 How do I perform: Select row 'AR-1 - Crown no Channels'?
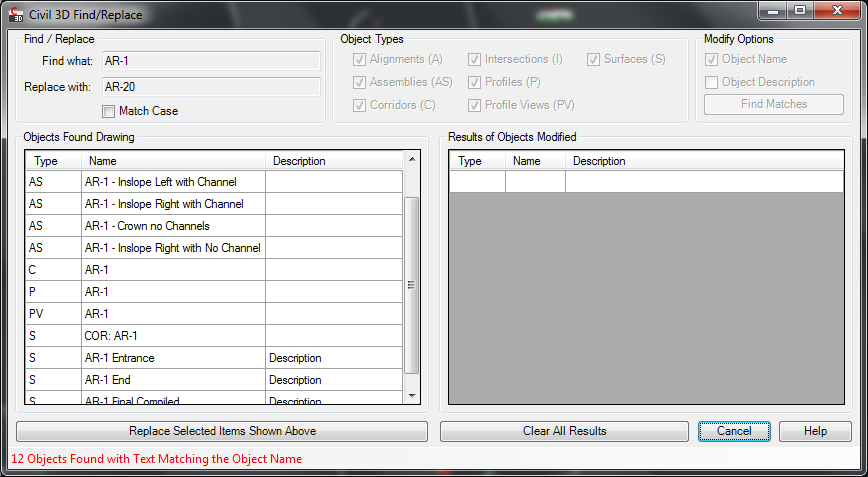[214, 226]
